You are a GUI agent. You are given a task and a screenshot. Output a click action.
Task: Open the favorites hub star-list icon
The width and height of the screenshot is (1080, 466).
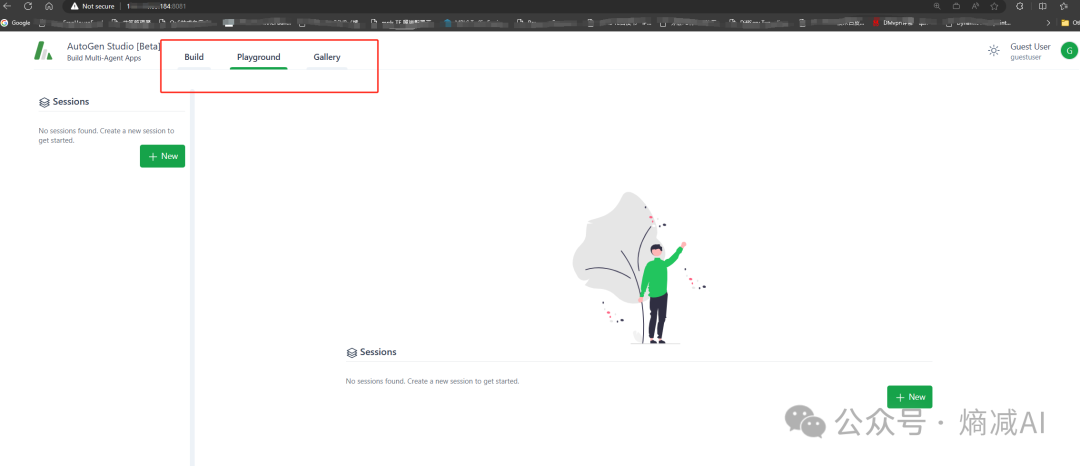click(x=1063, y=6)
